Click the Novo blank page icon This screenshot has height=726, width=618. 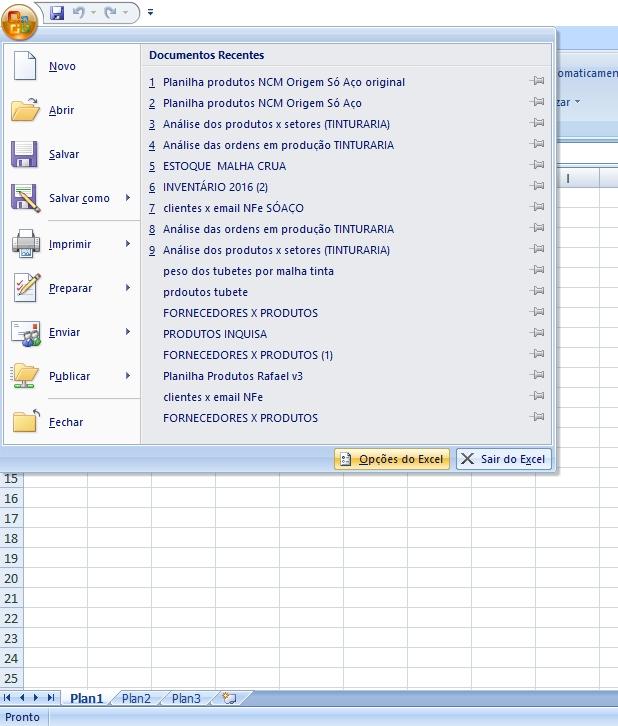tap(25, 66)
